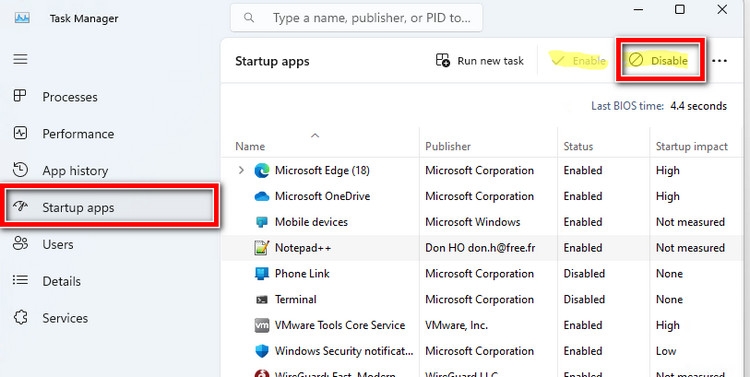Screen dimensions: 750x377
Task: Click the Users people icon
Action: click(20, 244)
